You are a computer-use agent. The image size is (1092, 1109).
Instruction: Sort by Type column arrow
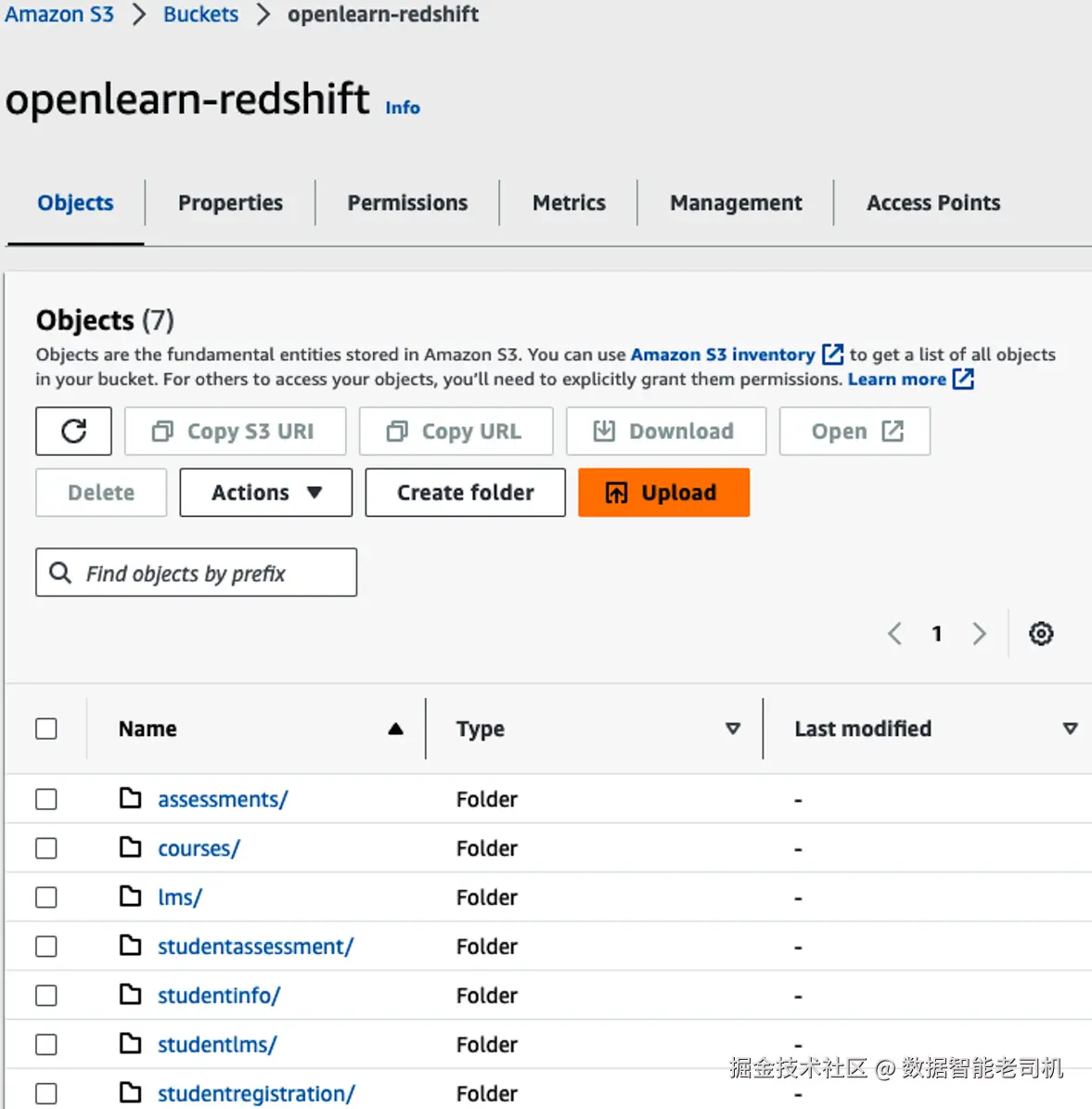point(733,729)
